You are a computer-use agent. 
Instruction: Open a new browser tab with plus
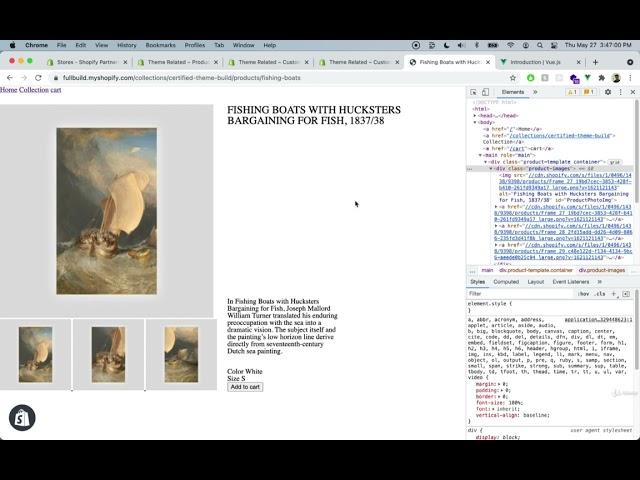(595, 62)
